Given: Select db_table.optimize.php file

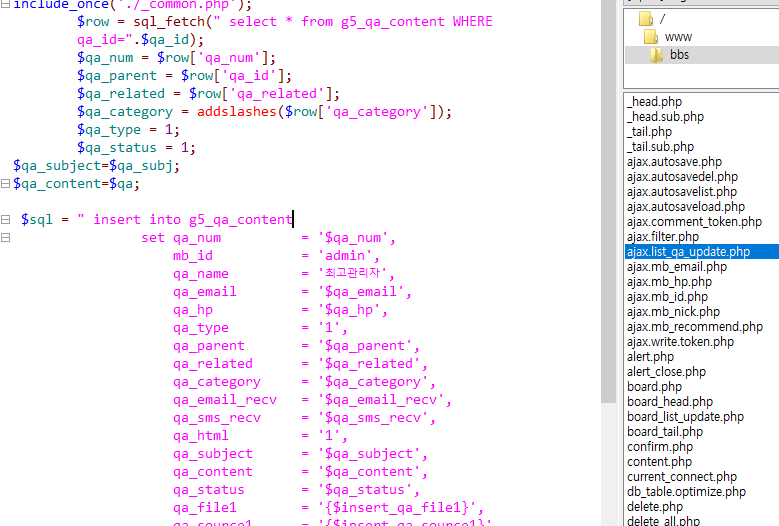Looking at the screenshot, I should (x=686, y=492).
